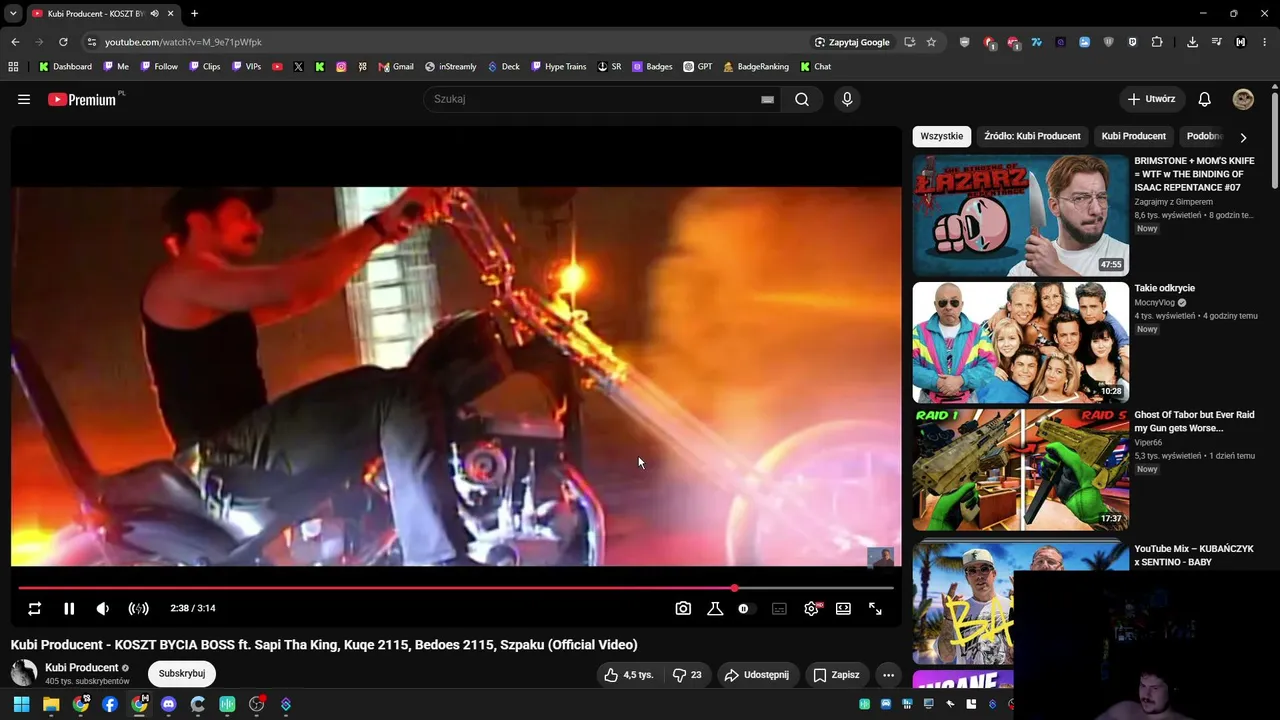The width and height of the screenshot is (1280, 720).
Task: Share the video via Udostępnij
Action: coord(757,675)
